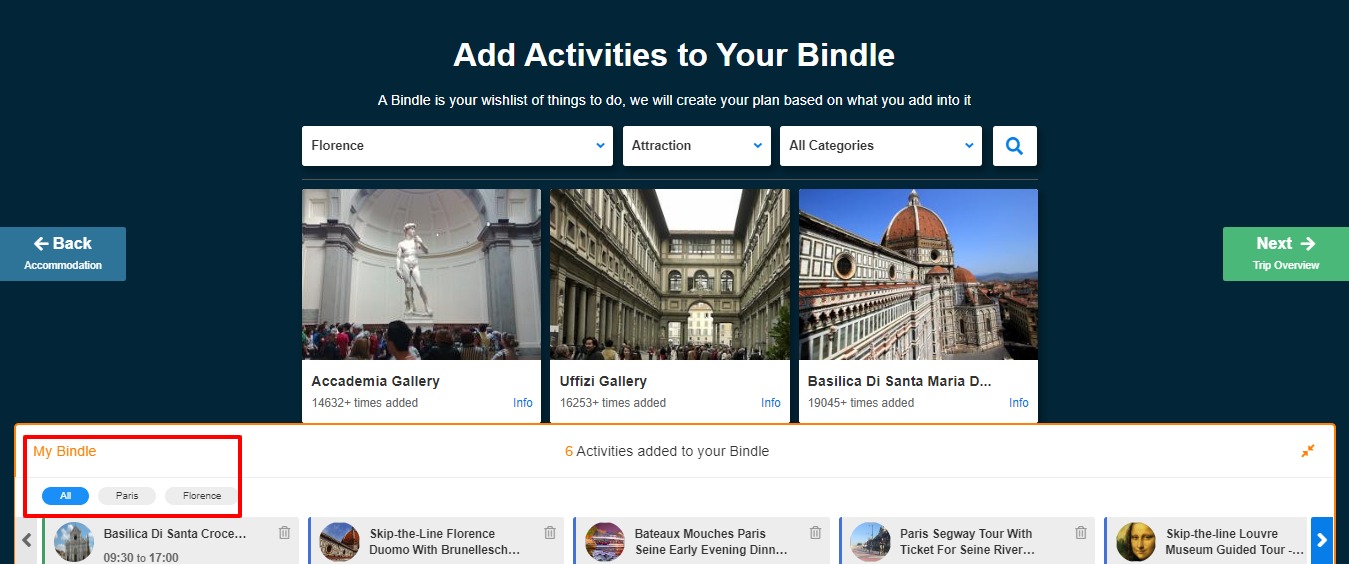1349x564 pixels.
Task: Click the magnifying glass search button
Action: (1014, 146)
